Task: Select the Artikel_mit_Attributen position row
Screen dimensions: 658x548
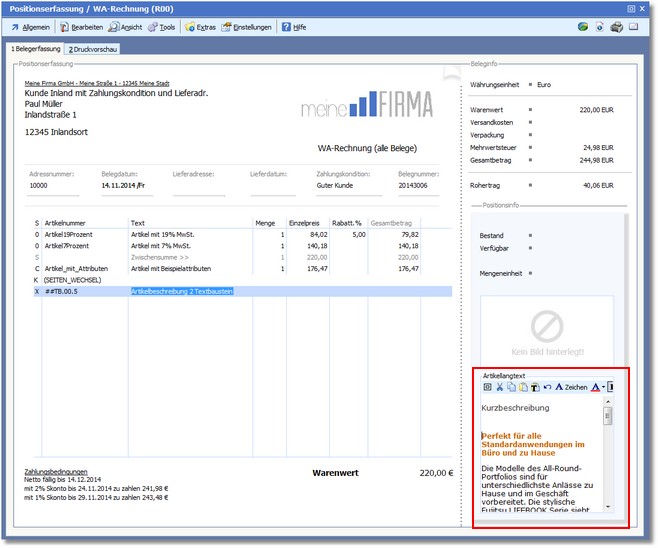Action: click(75, 268)
